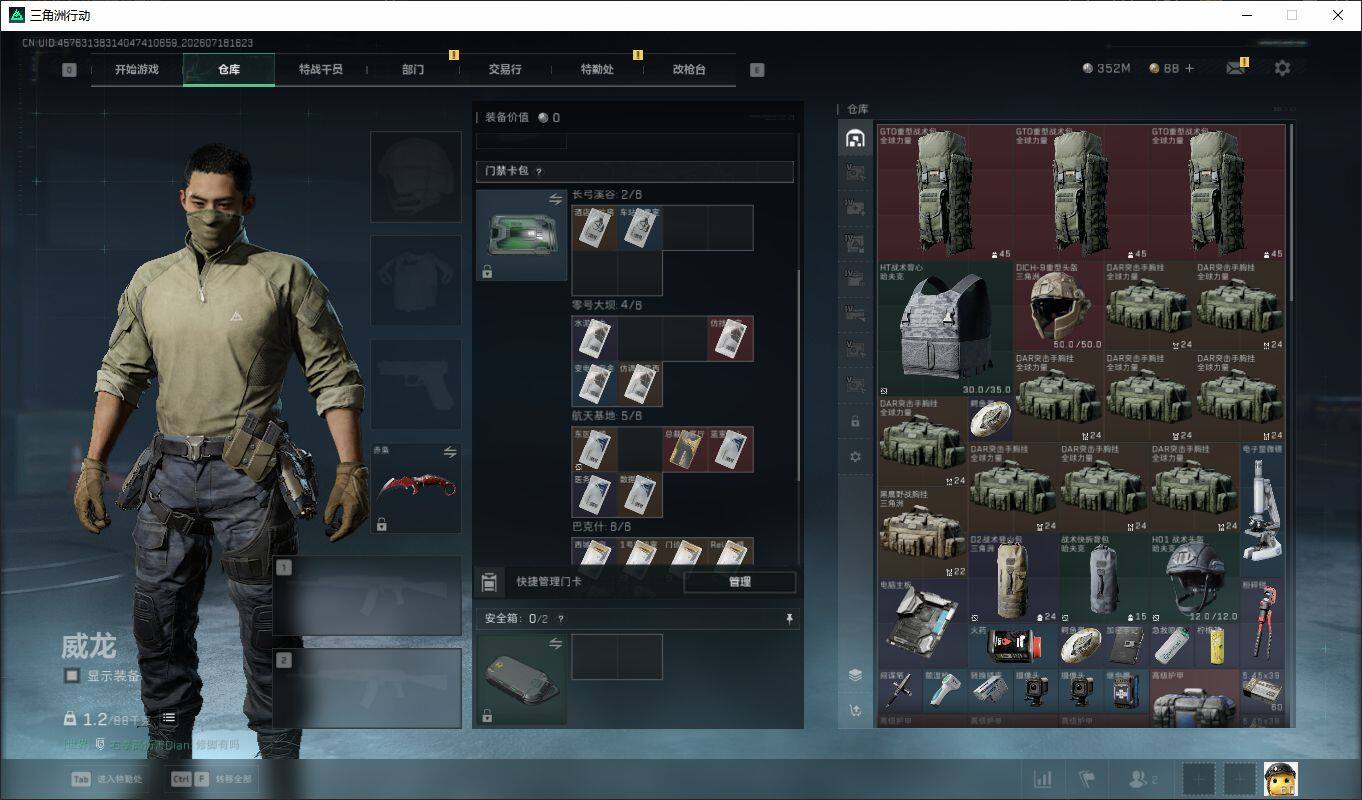The image size is (1362, 800).
Task: Click the 航天基地: 5/8 label
Action: pos(607,415)
